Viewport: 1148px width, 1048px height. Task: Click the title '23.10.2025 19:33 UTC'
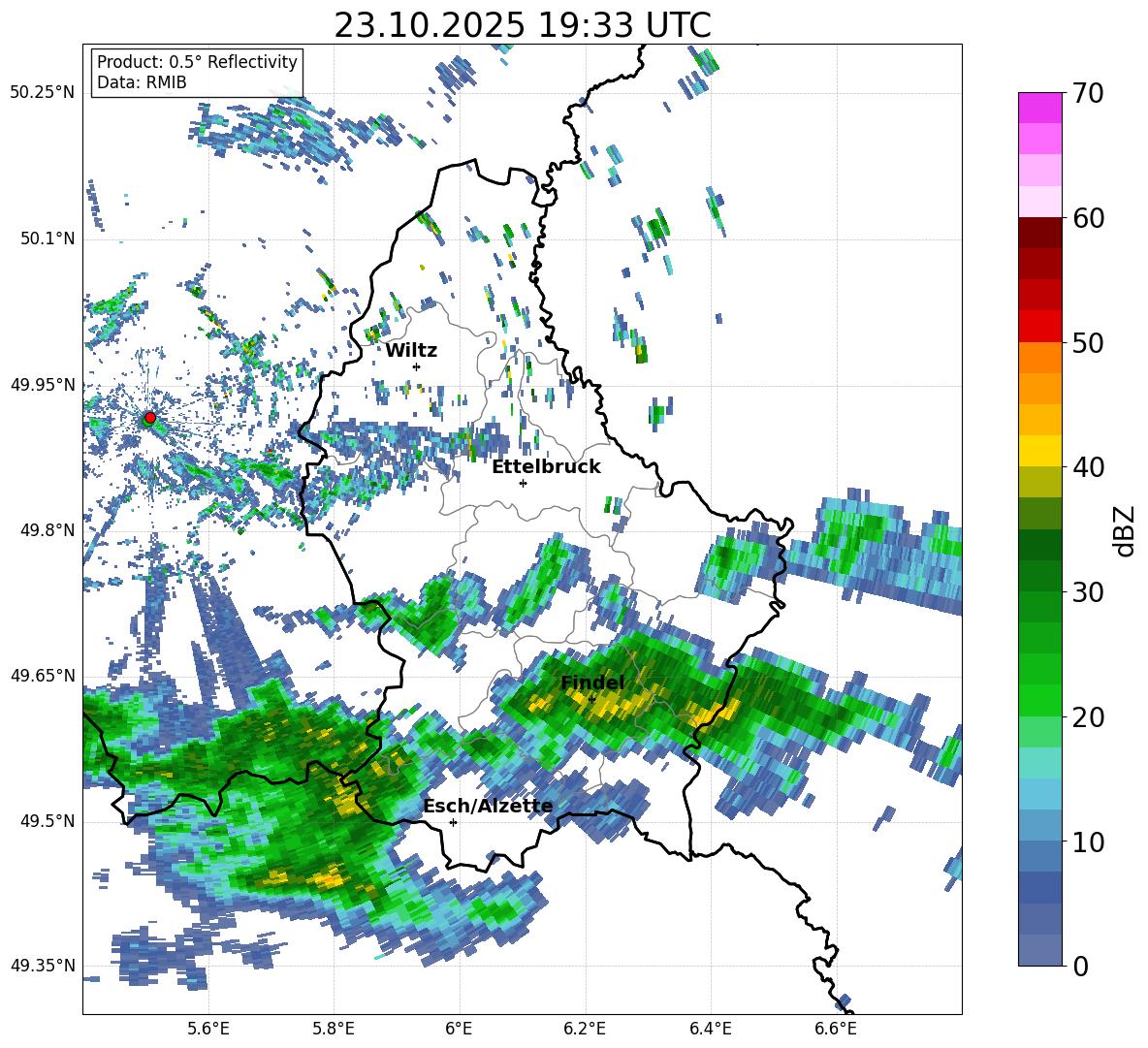[523, 25]
